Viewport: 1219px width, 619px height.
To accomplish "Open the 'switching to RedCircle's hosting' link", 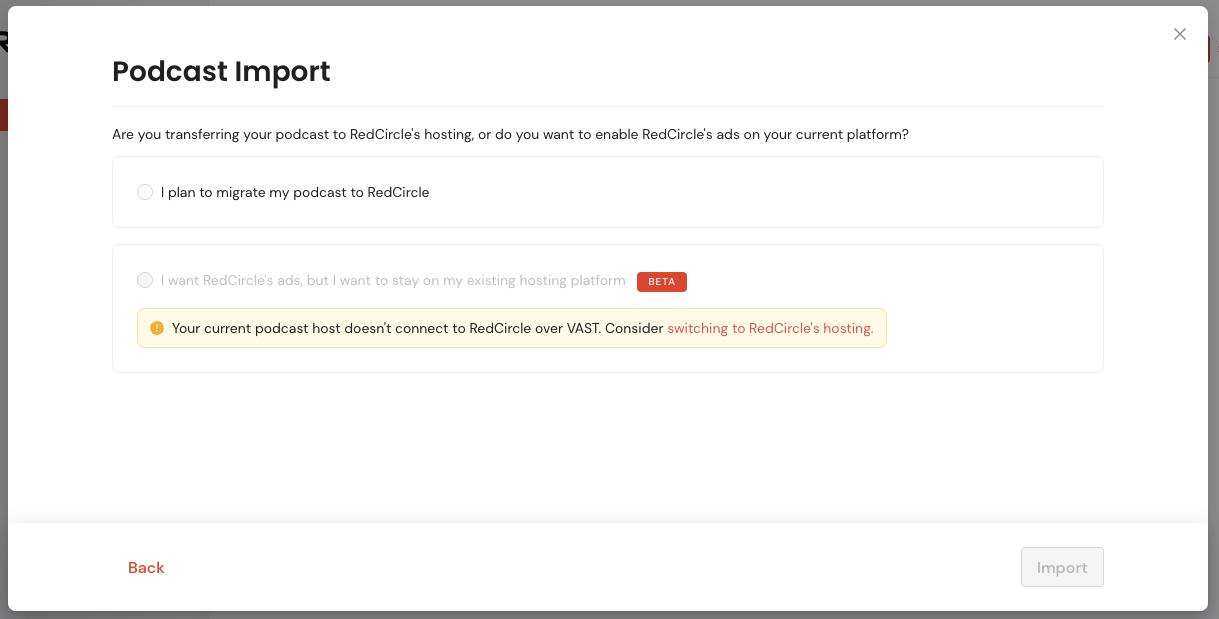I will pos(770,328).
